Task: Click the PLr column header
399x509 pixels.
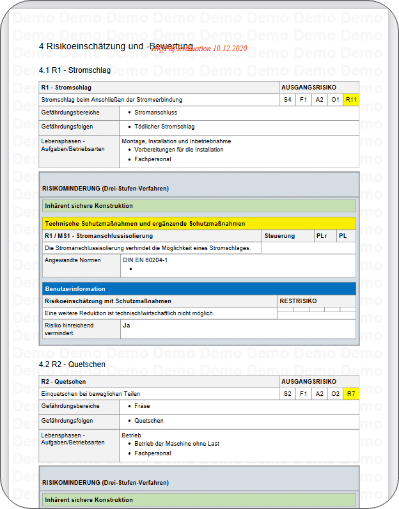Action: [325, 236]
